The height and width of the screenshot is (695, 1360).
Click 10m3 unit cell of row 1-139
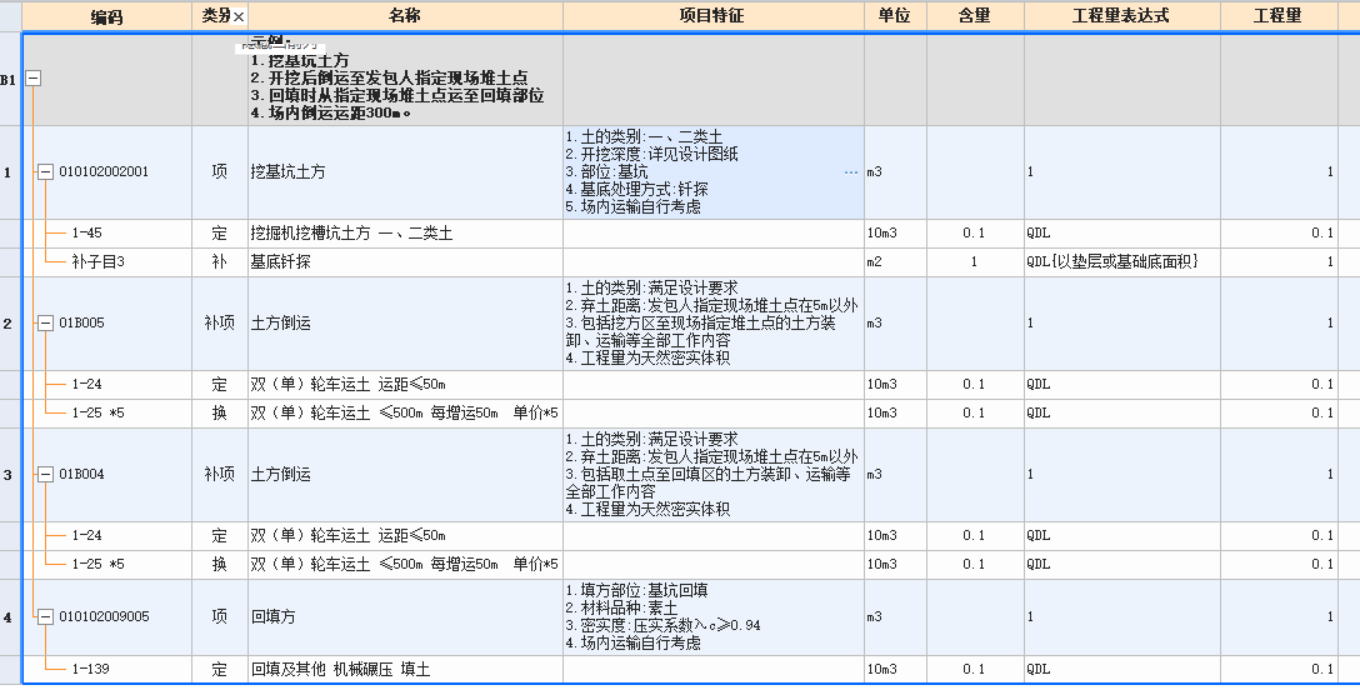pos(895,669)
